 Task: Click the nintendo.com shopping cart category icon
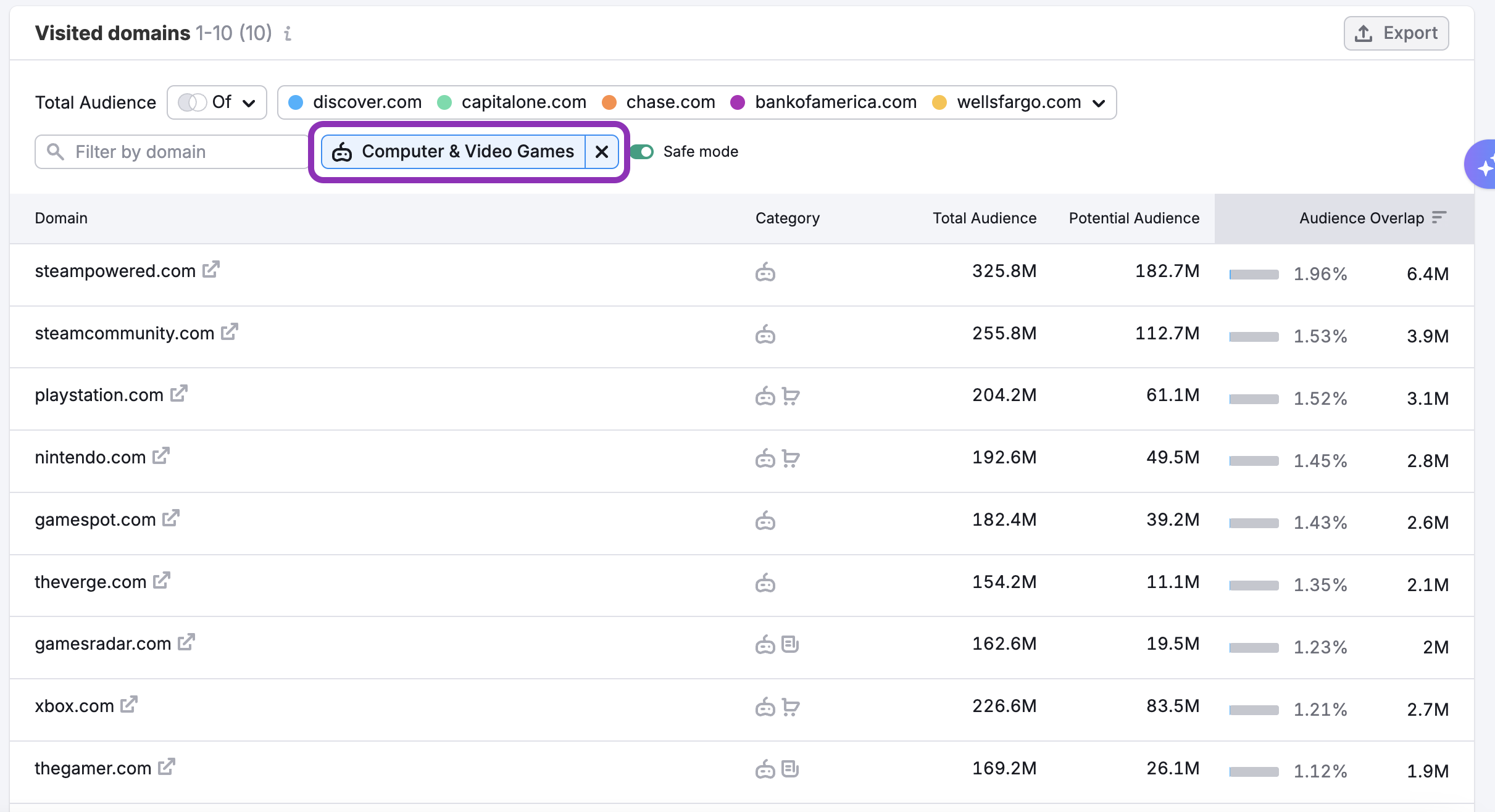pyautogui.click(x=790, y=458)
